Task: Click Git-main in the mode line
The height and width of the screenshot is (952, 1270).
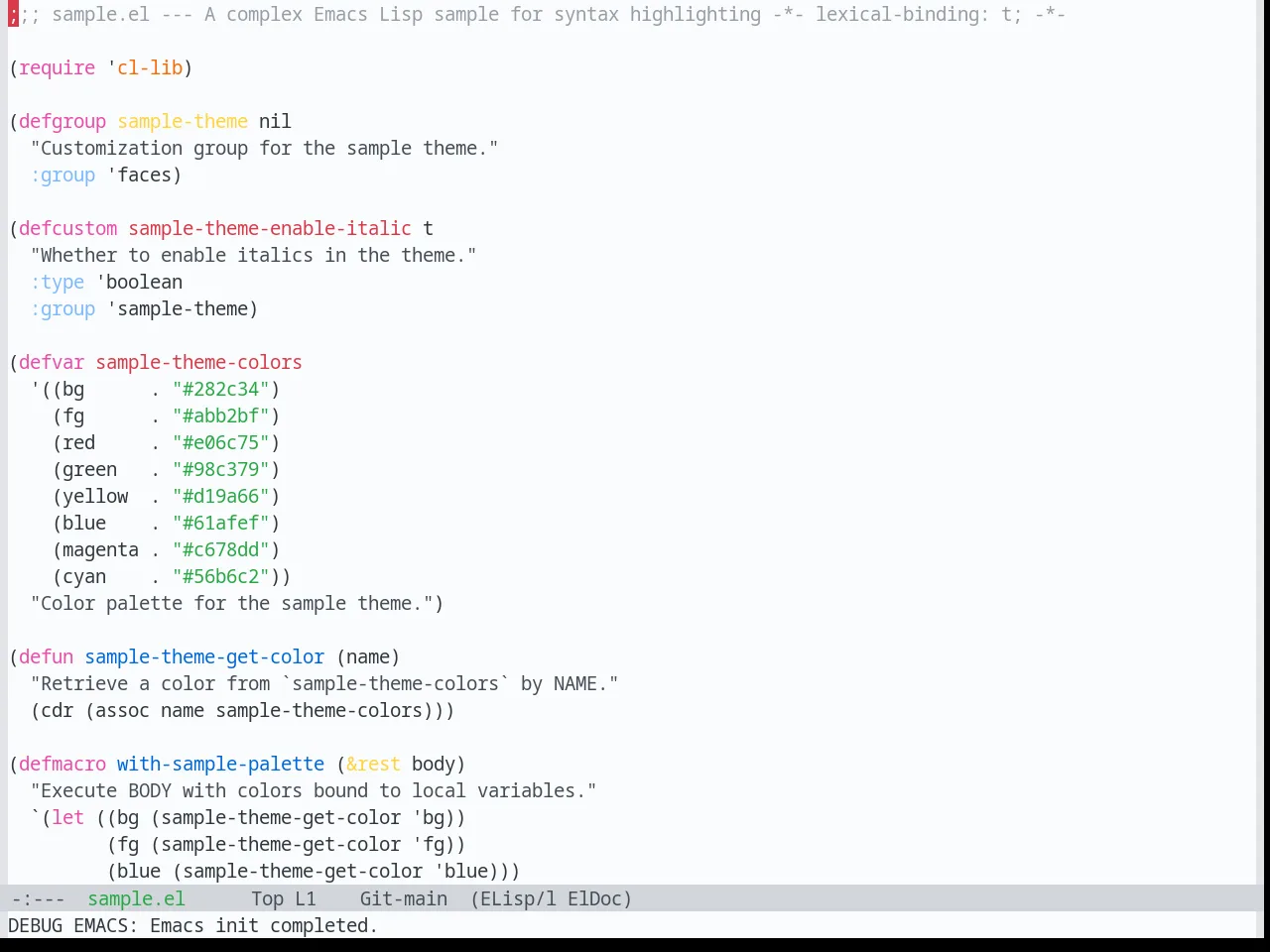Action: (403, 898)
